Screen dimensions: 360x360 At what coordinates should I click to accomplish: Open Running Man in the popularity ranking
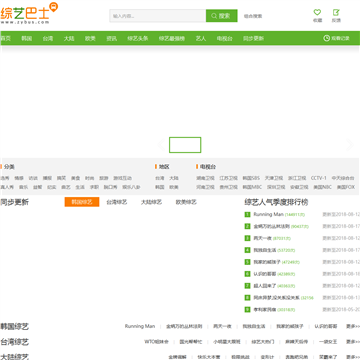pos(268,214)
